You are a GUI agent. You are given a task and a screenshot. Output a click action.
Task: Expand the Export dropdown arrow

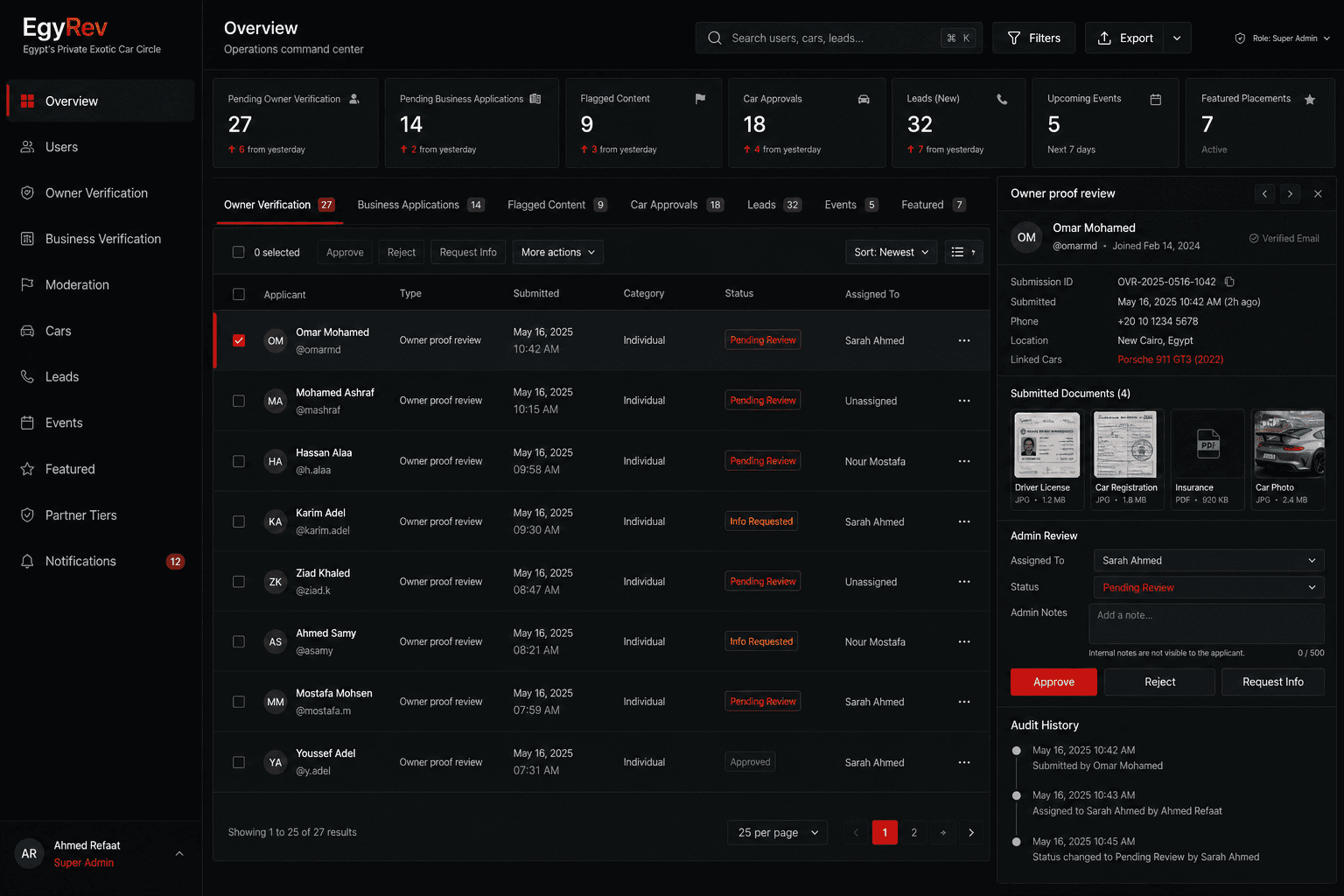click(1177, 38)
